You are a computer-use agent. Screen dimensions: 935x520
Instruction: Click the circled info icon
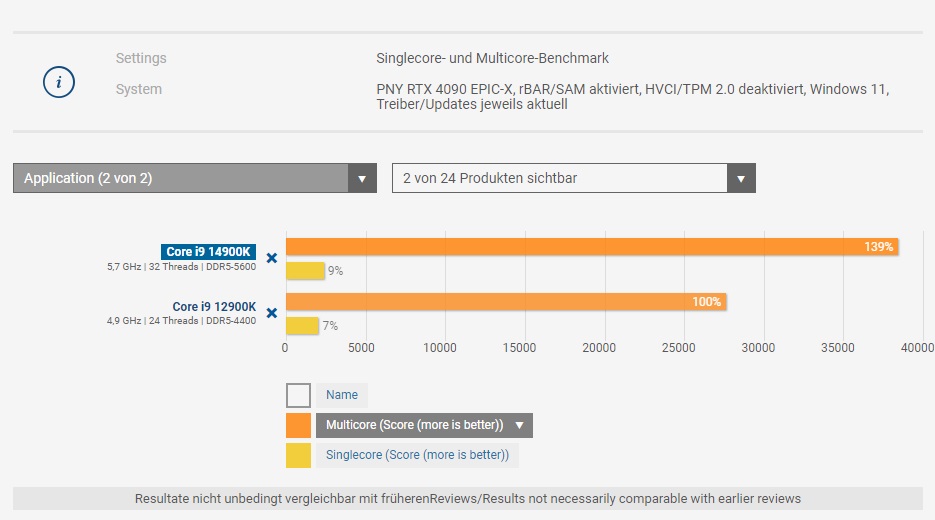[58, 82]
